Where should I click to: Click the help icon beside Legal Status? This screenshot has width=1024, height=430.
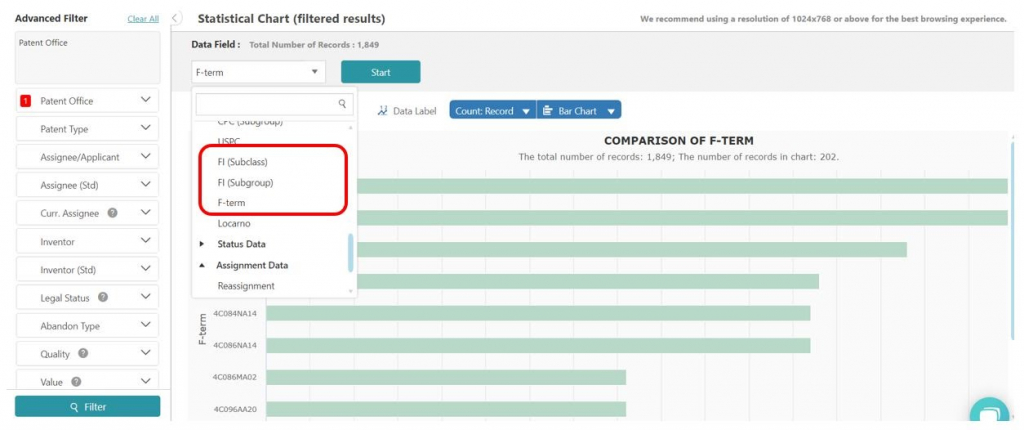tap(103, 297)
